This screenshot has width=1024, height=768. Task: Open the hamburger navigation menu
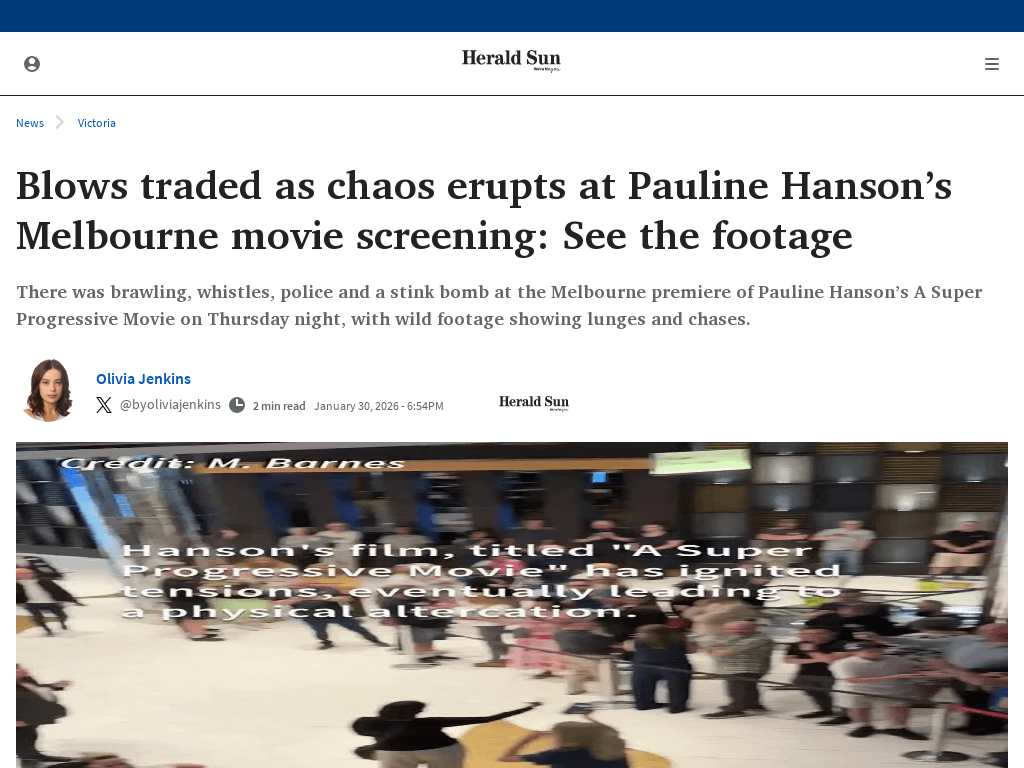point(991,64)
